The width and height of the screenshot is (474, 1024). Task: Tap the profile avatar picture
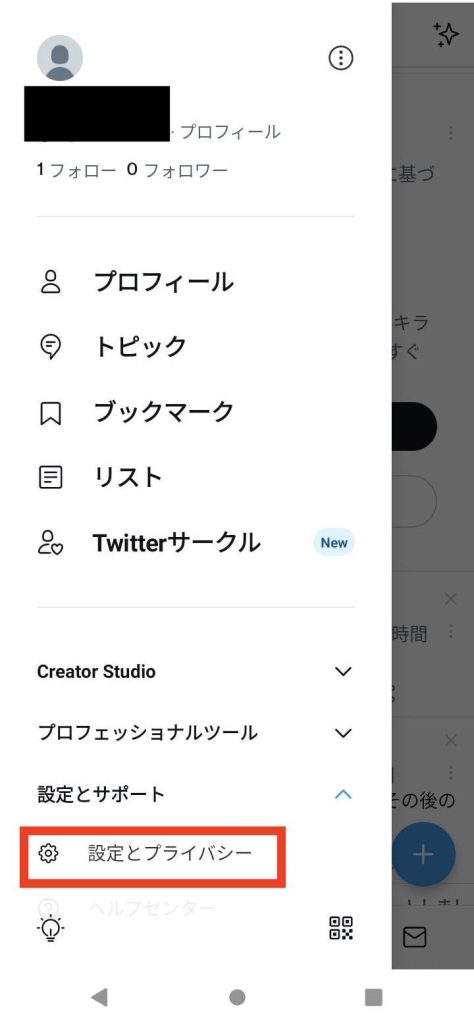coord(59,58)
